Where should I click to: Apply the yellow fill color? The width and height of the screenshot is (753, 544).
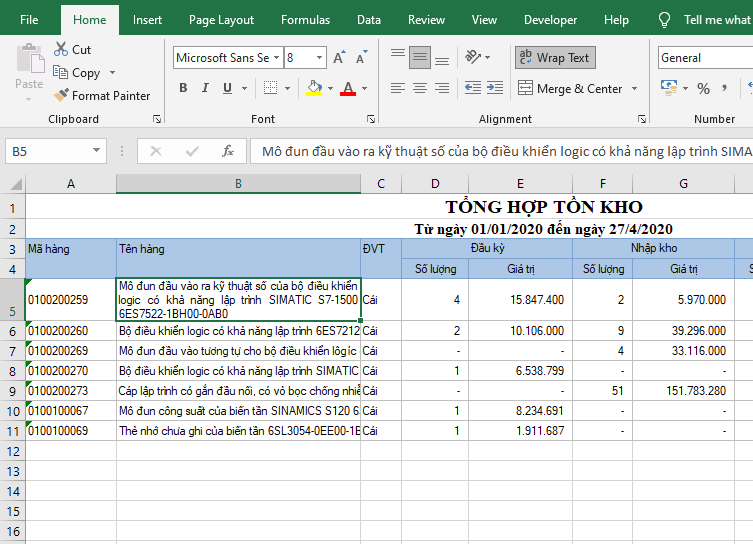(314, 88)
